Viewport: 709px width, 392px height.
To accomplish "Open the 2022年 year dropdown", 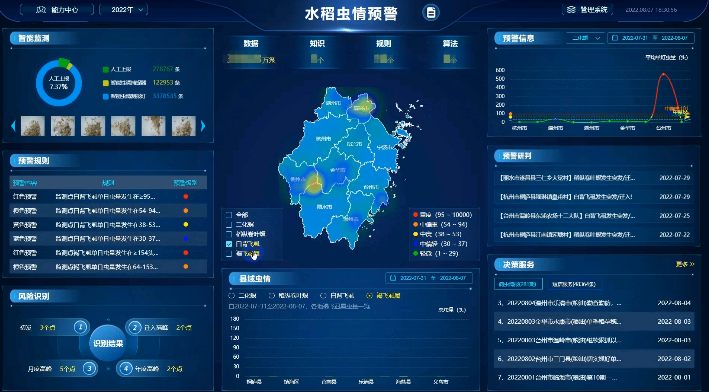I will (x=123, y=9).
